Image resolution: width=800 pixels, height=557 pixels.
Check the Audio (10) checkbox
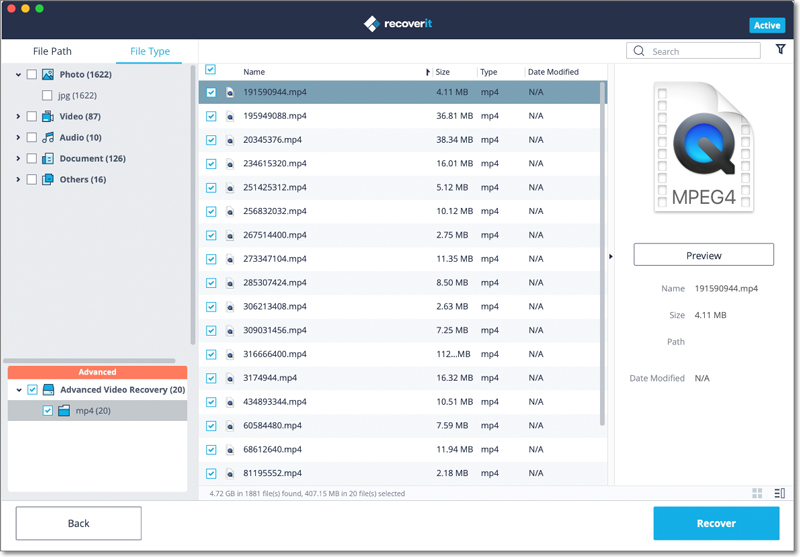(x=32, y=137)
